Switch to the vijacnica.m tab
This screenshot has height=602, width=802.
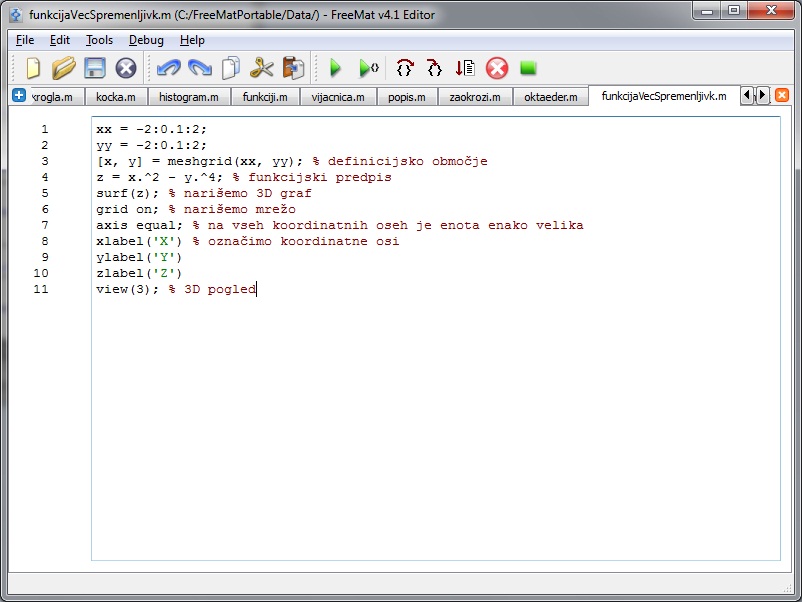[337, 97]
